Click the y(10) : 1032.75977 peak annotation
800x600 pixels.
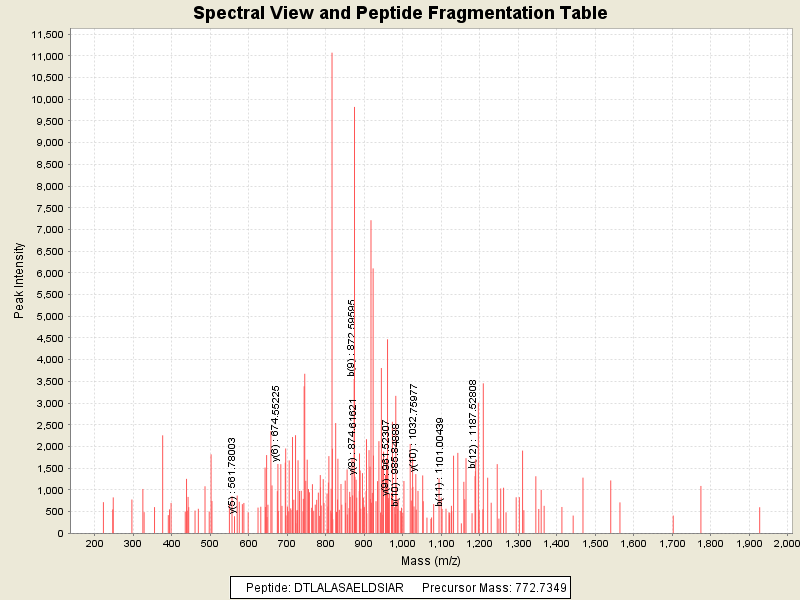(x=414, y=427)
